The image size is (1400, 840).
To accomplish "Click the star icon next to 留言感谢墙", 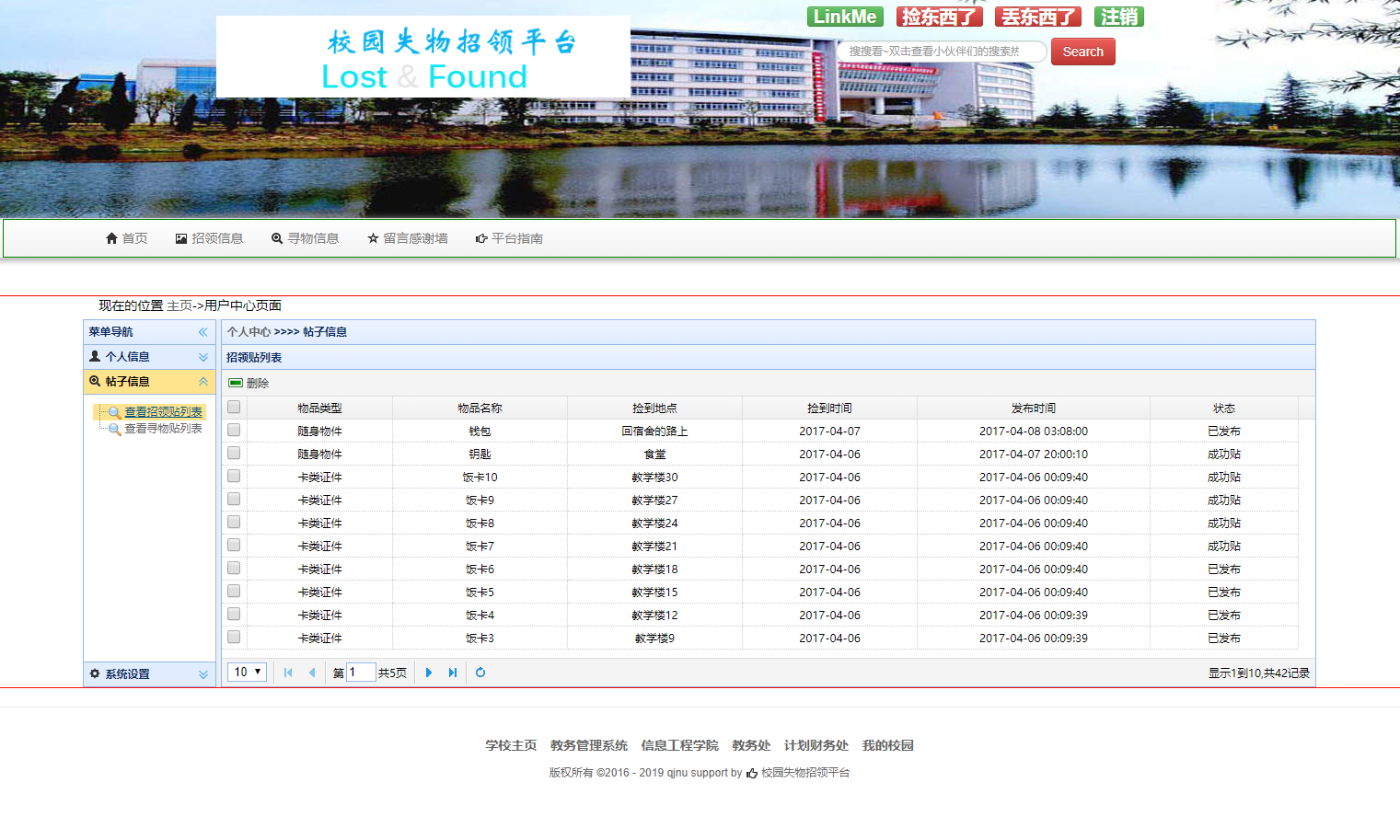I will [372, 237].
